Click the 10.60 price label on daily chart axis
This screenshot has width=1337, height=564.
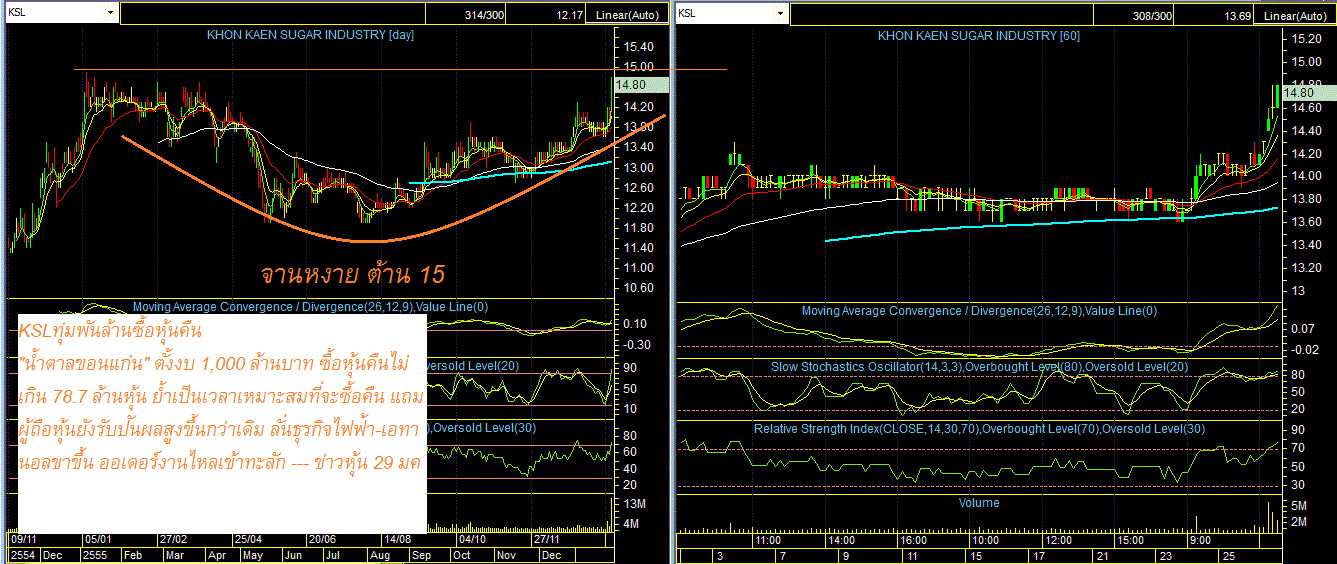[639, 287]
